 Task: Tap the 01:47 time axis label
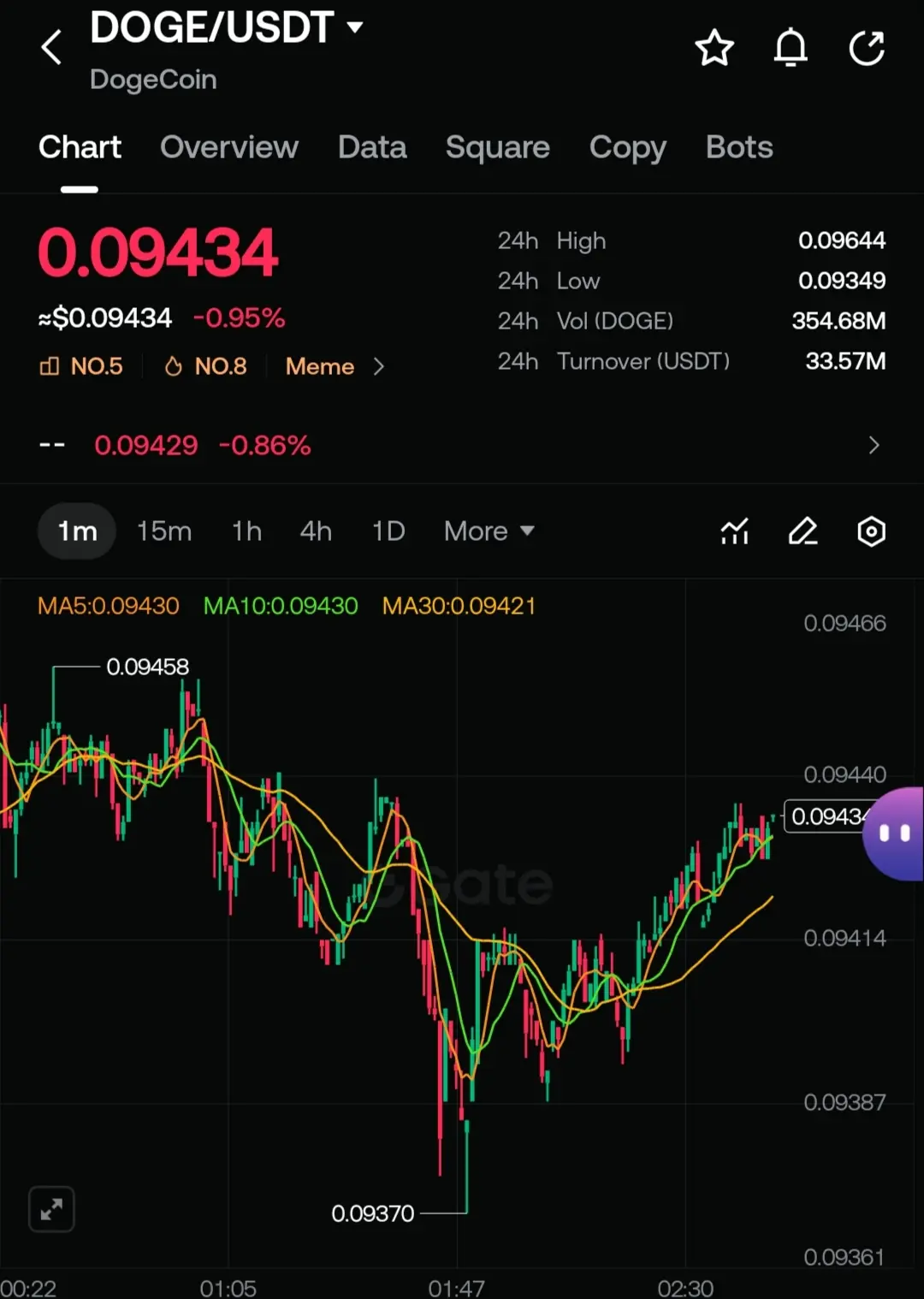coord(456,1288)
